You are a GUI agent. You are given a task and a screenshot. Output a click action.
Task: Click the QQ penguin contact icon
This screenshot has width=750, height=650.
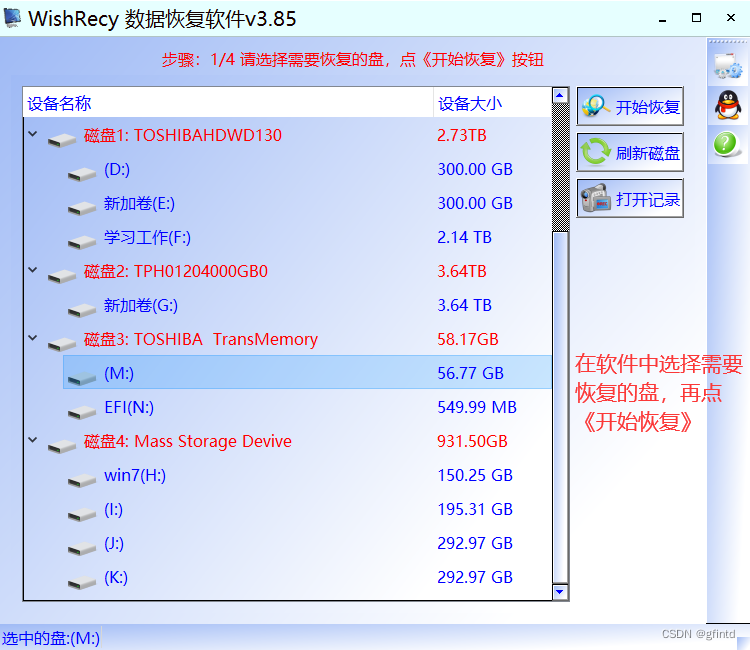pos(728,105)
